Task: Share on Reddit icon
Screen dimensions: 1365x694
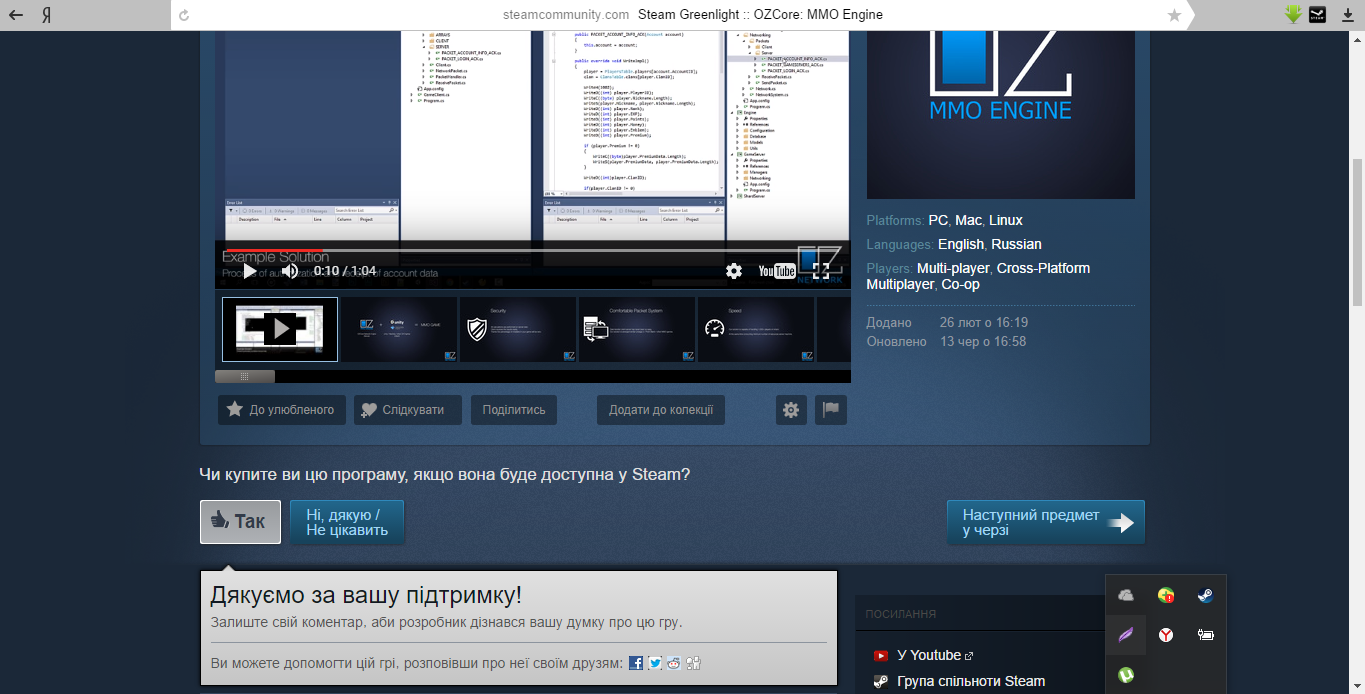Action: coord(674,663)
